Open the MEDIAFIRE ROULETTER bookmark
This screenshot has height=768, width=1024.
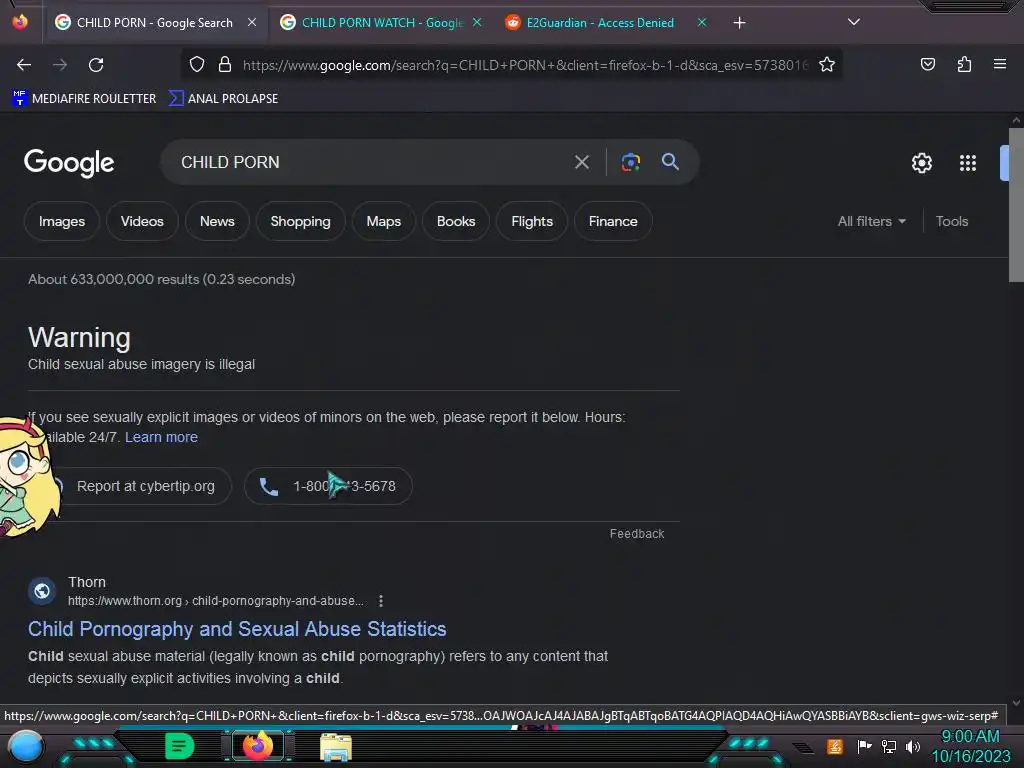[84, 99]
